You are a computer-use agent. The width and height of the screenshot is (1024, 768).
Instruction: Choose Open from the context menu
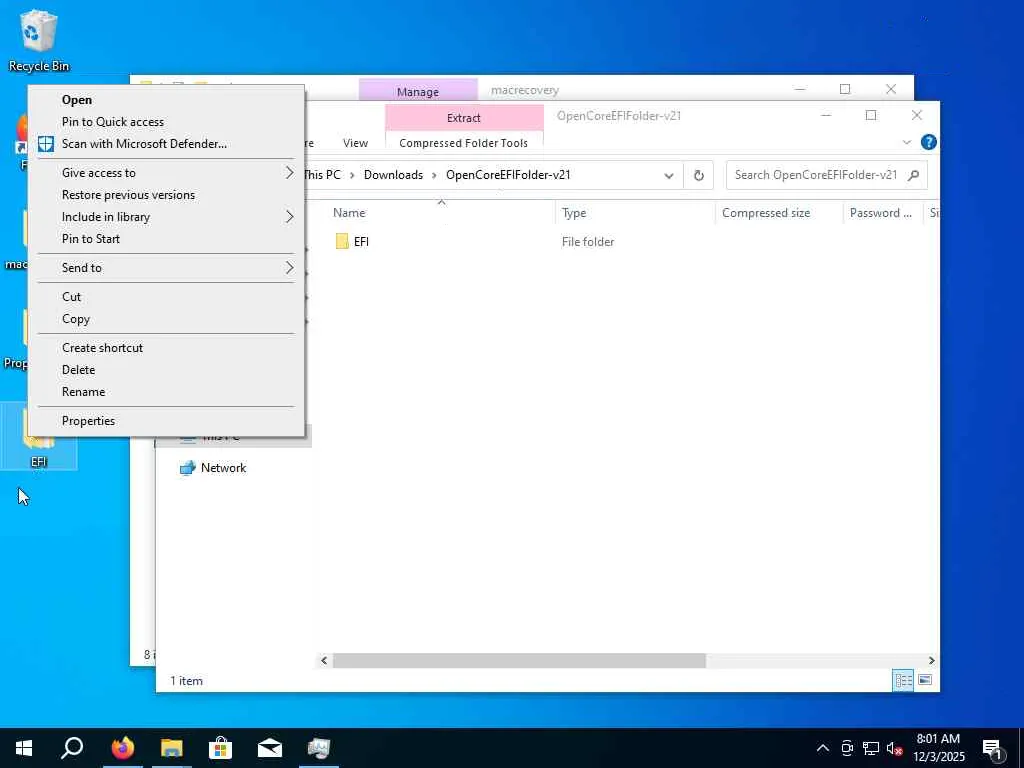tap(167, 100)
